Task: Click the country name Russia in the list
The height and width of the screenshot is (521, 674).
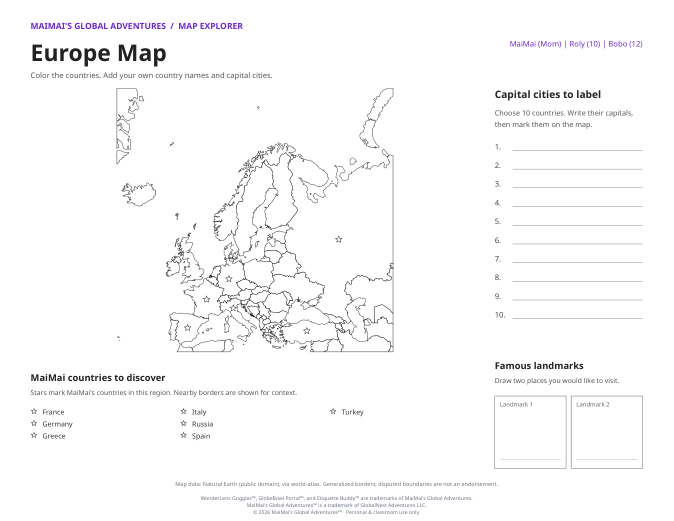Action: [x=202, y=424]
